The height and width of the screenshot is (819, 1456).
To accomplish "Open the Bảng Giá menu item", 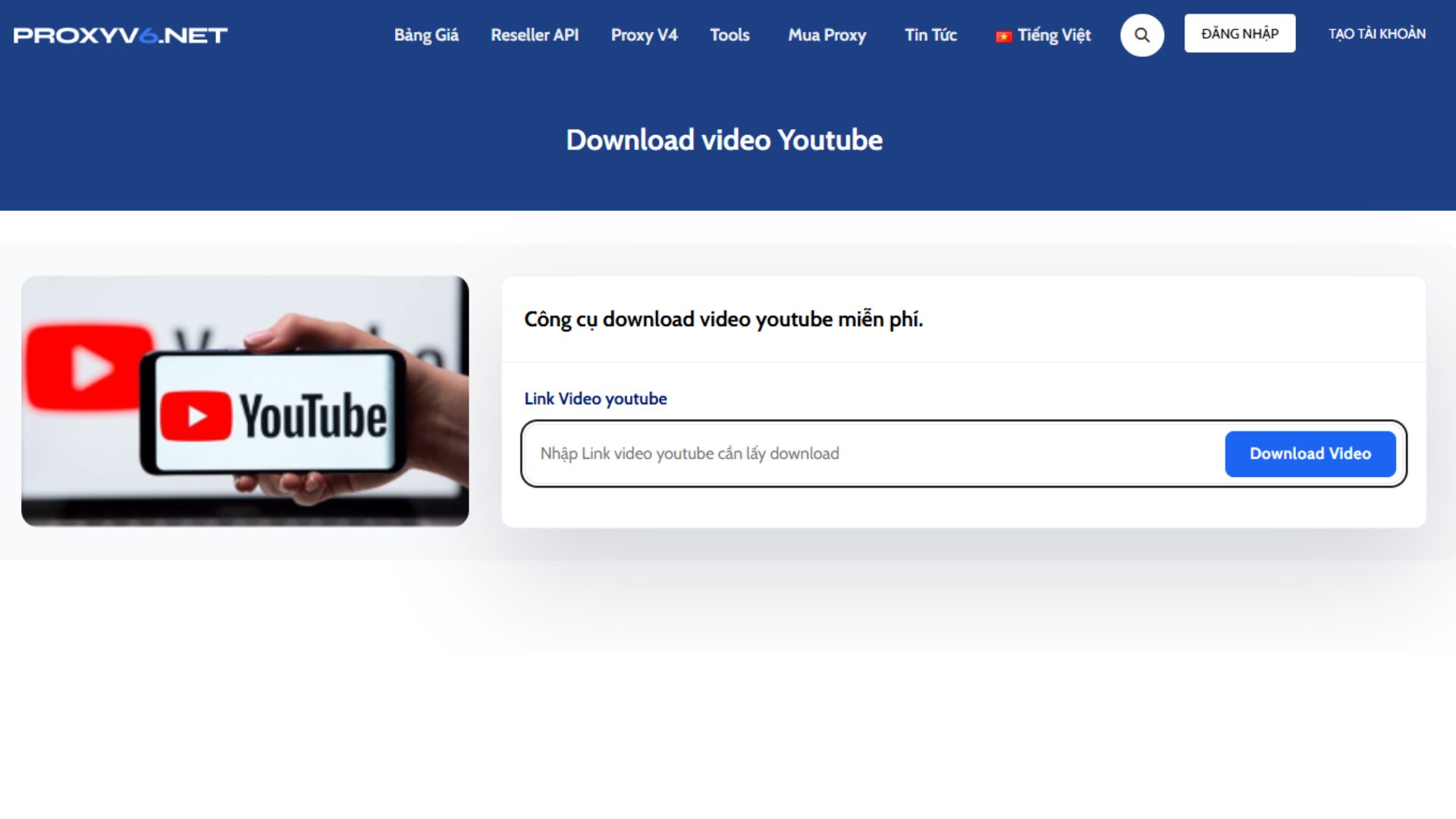I will click(x=426, y=35).
